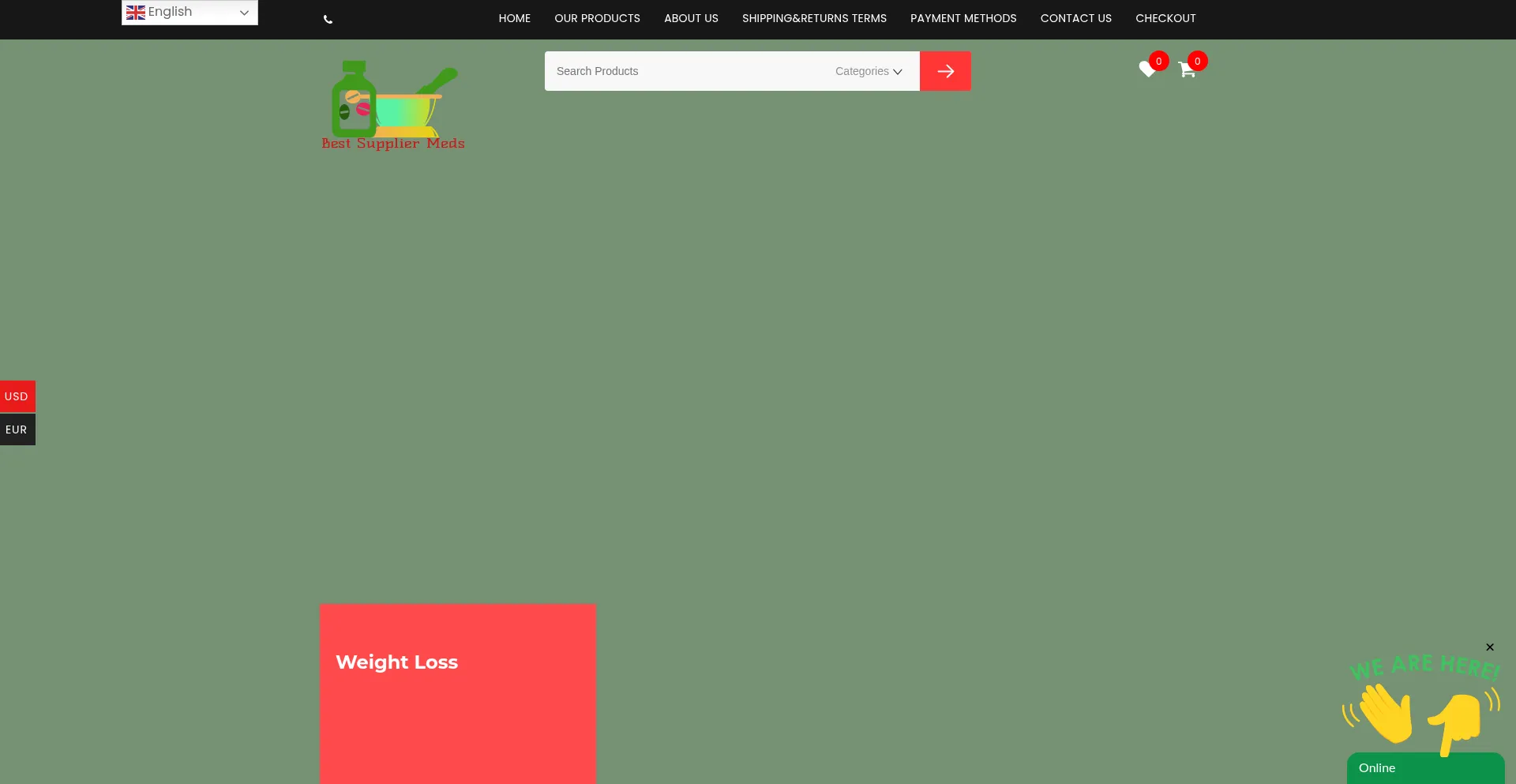
Task: Click the Best Supplier Meds logo
Action: point(393,105)
